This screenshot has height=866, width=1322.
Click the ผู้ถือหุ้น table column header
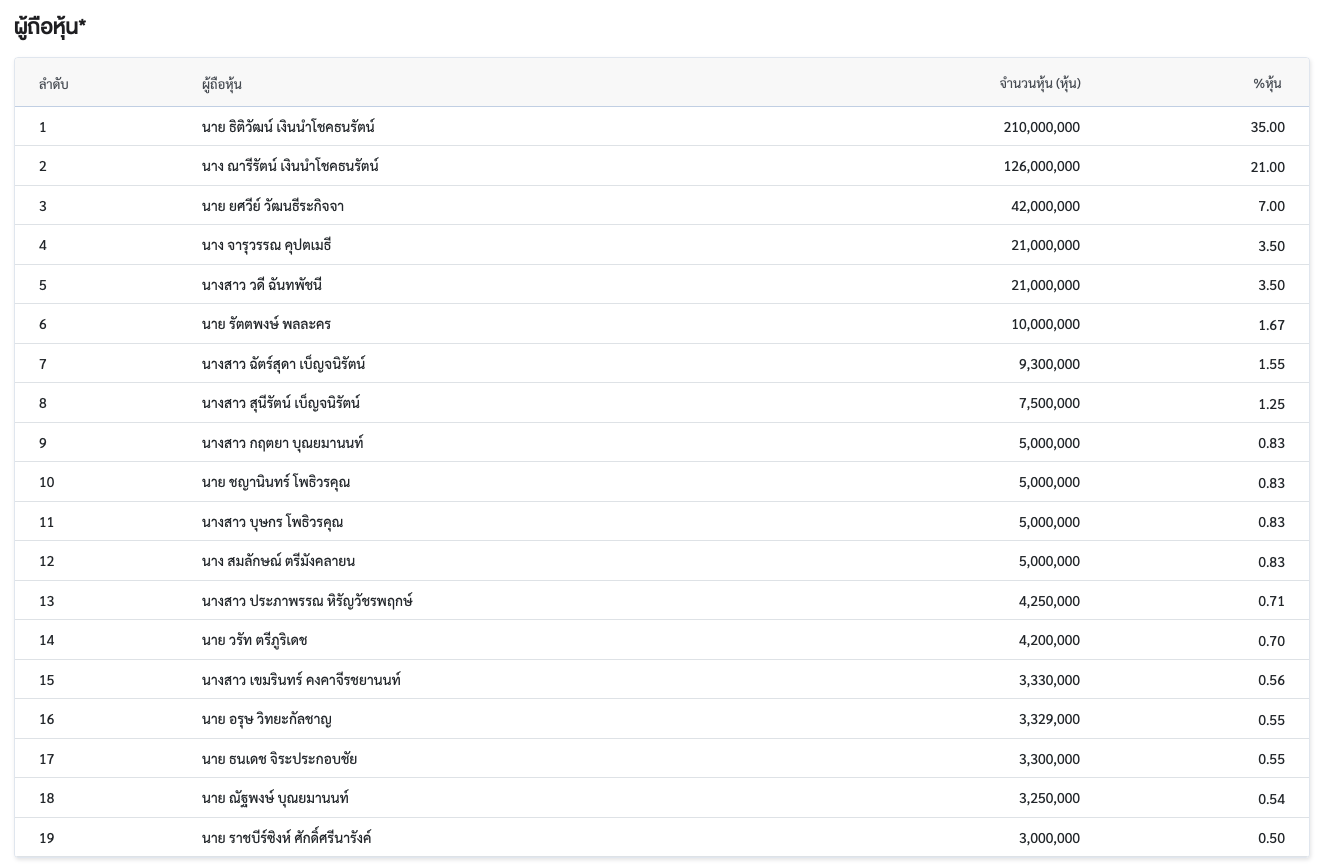point(221,84)
